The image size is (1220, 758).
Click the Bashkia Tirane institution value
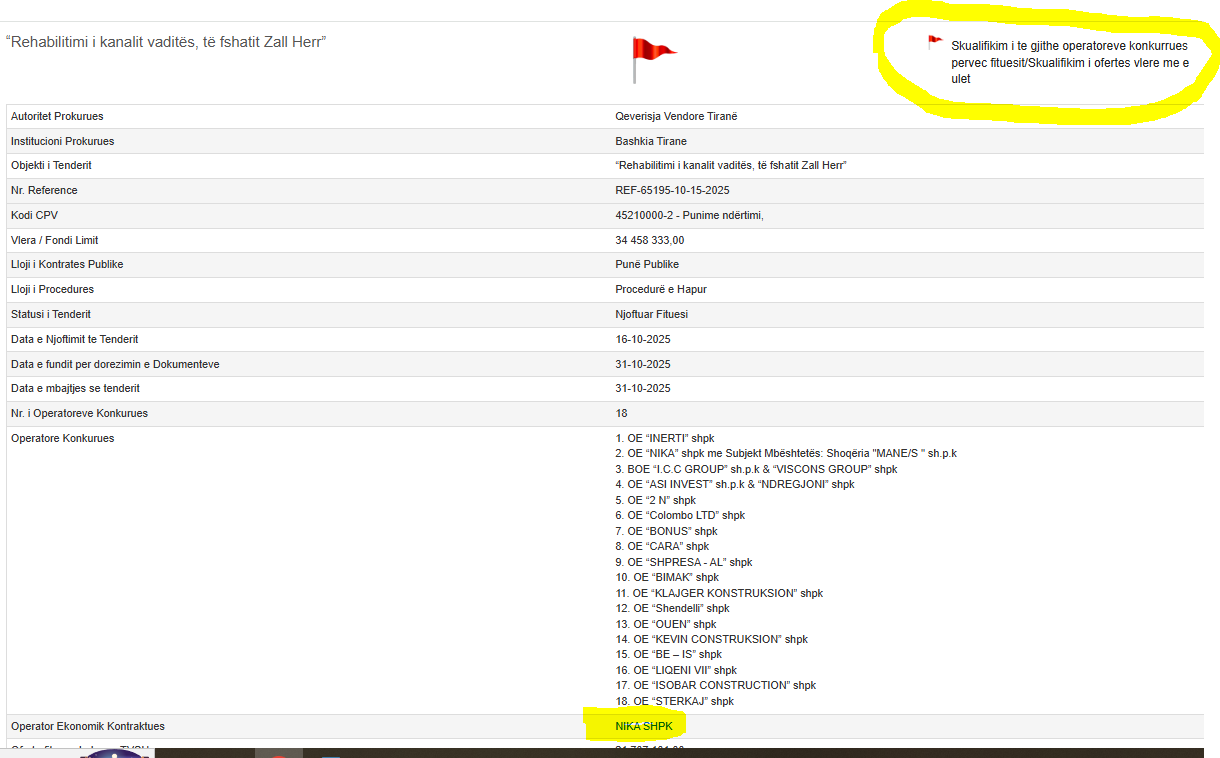point(651,141)
